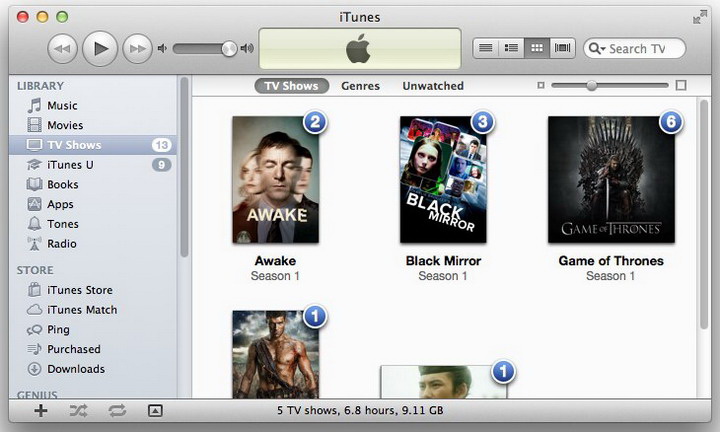
Task: Click the TV Shows tab pill
Action: coord(292,86)
